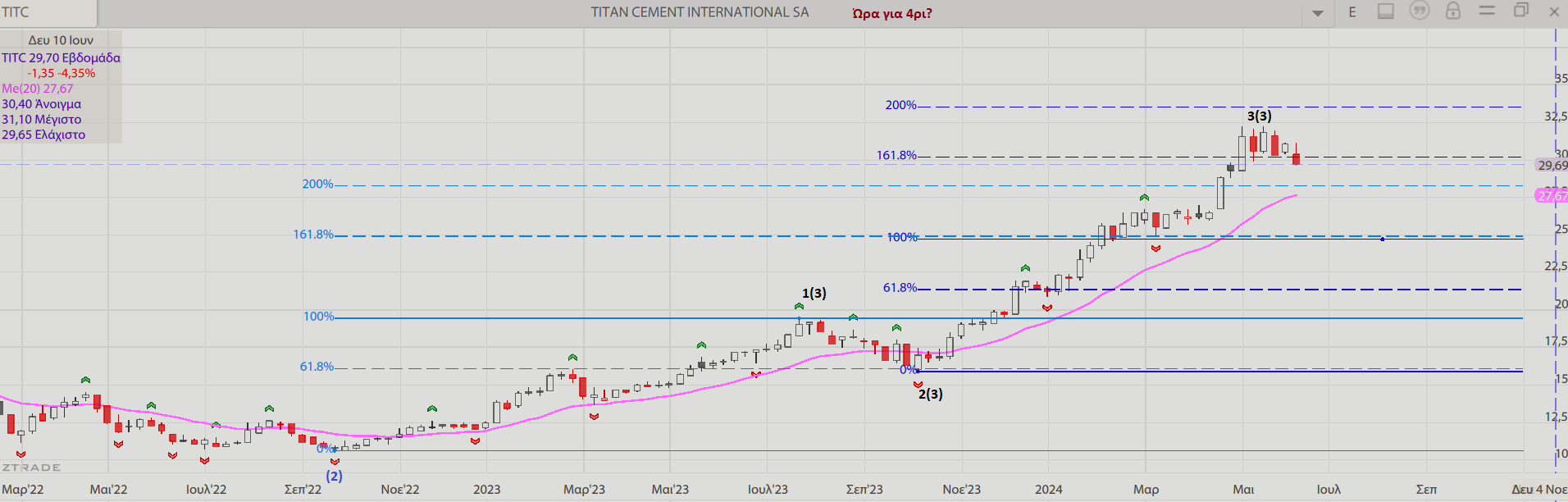
Task: Click the pink 27,67 moving average tag
Action: coord(1552,196)
